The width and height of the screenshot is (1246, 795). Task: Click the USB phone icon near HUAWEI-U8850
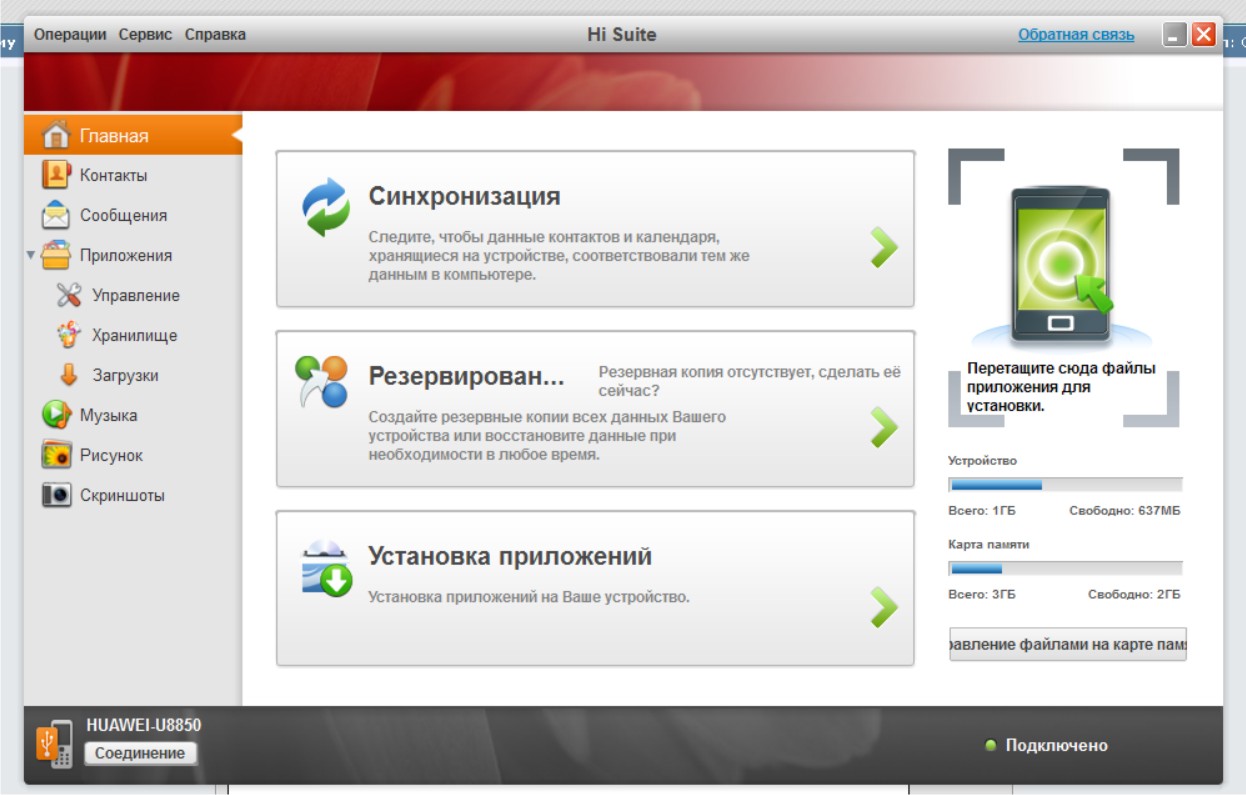click(55, 744)
